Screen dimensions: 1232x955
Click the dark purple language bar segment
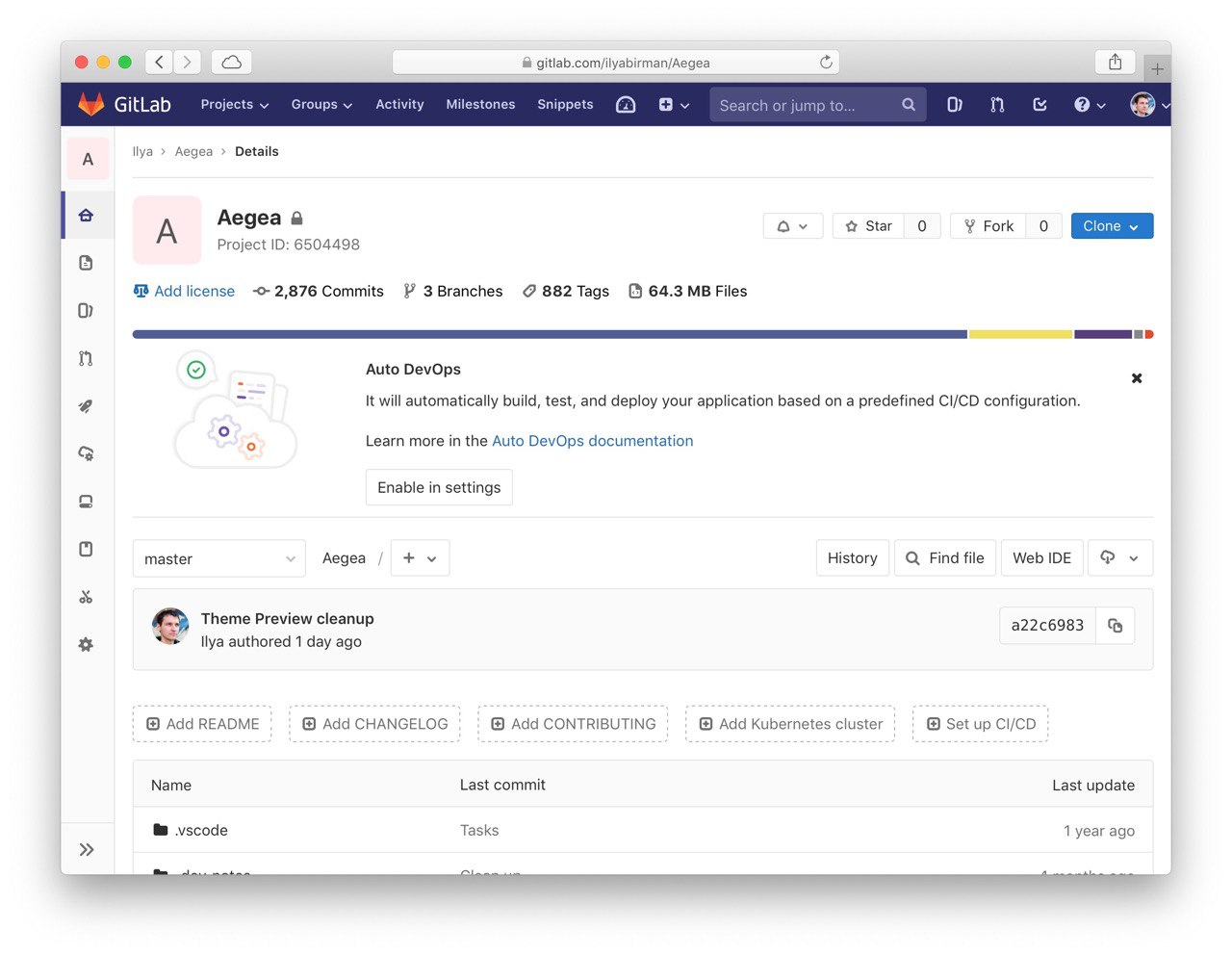(1103, 334)
